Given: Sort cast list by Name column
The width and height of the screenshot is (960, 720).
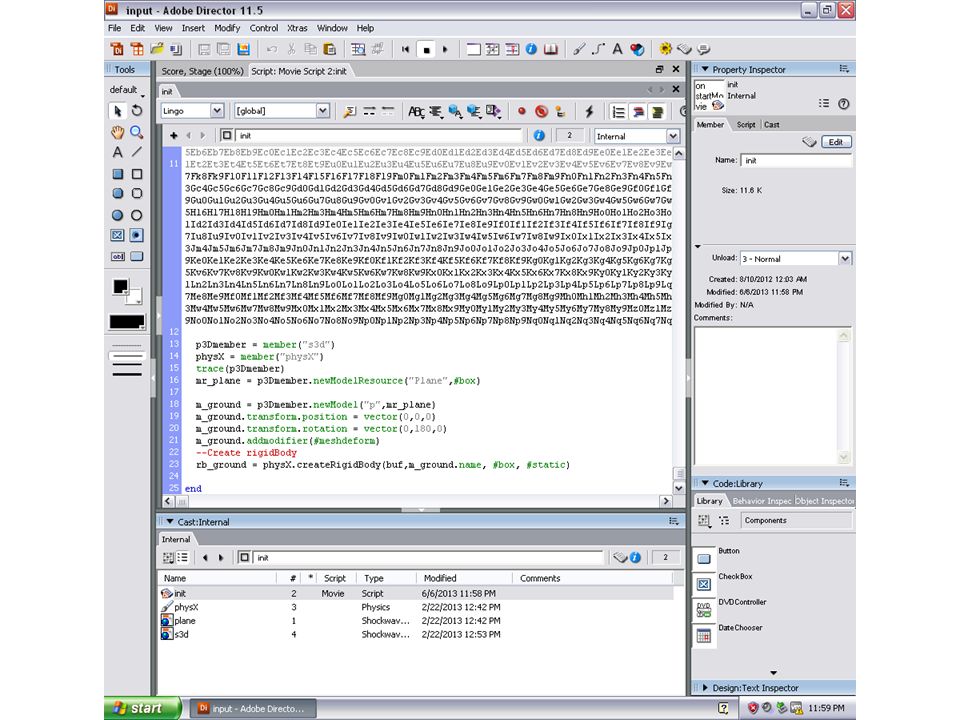Looking at the screenshot, I should 217,578.
